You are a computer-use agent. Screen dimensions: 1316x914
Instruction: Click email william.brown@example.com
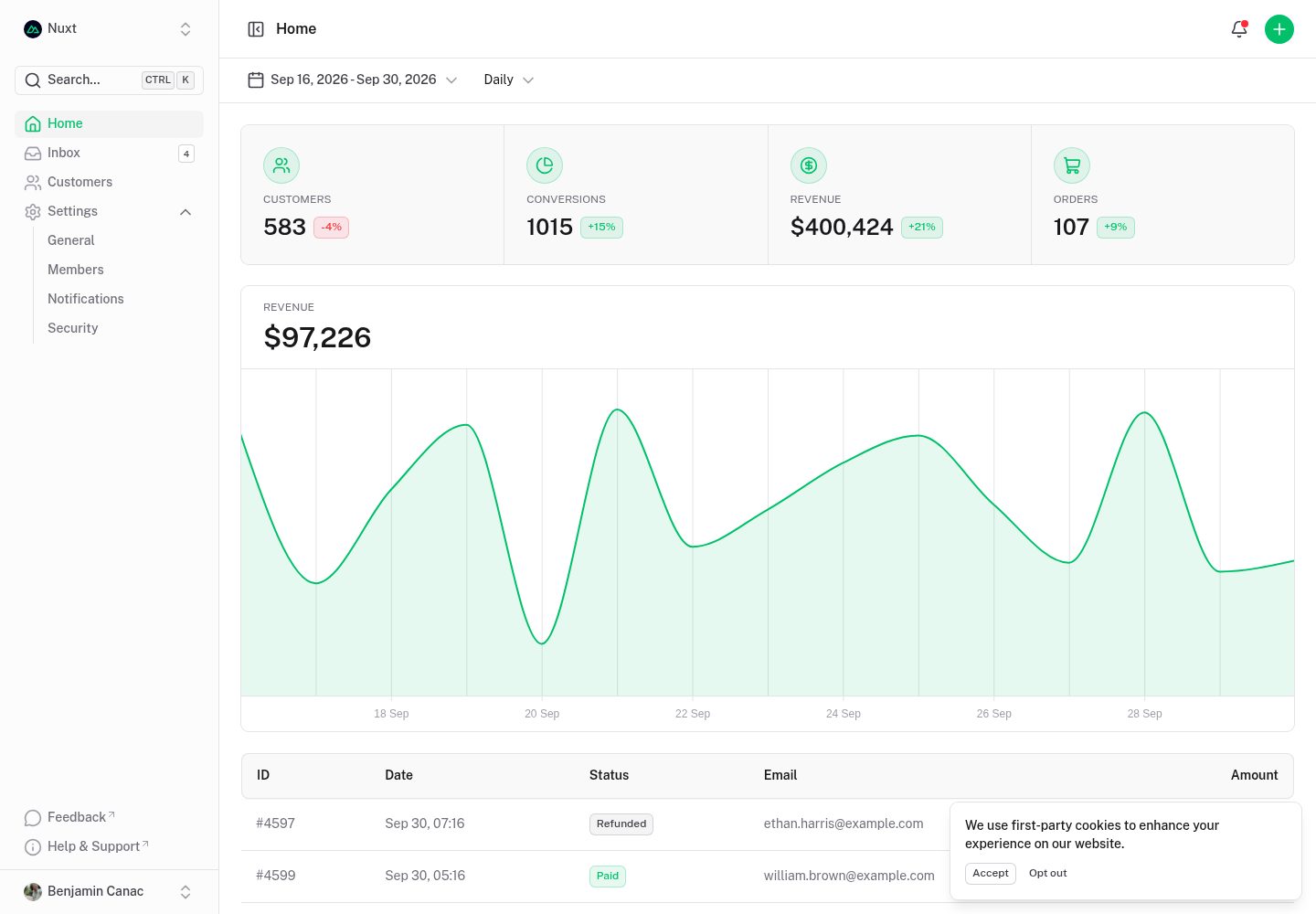click(849, 877)
